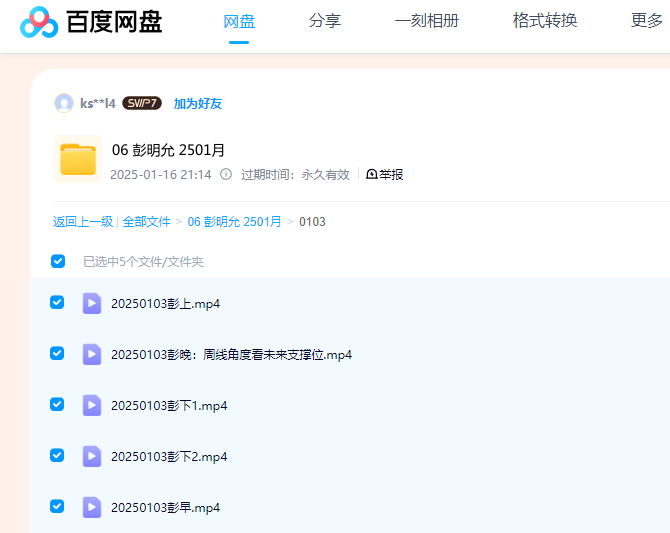The image size is (670, 533).
Task: Open file 20250103彭早.mp4
Action: click(x=165, y=507)
